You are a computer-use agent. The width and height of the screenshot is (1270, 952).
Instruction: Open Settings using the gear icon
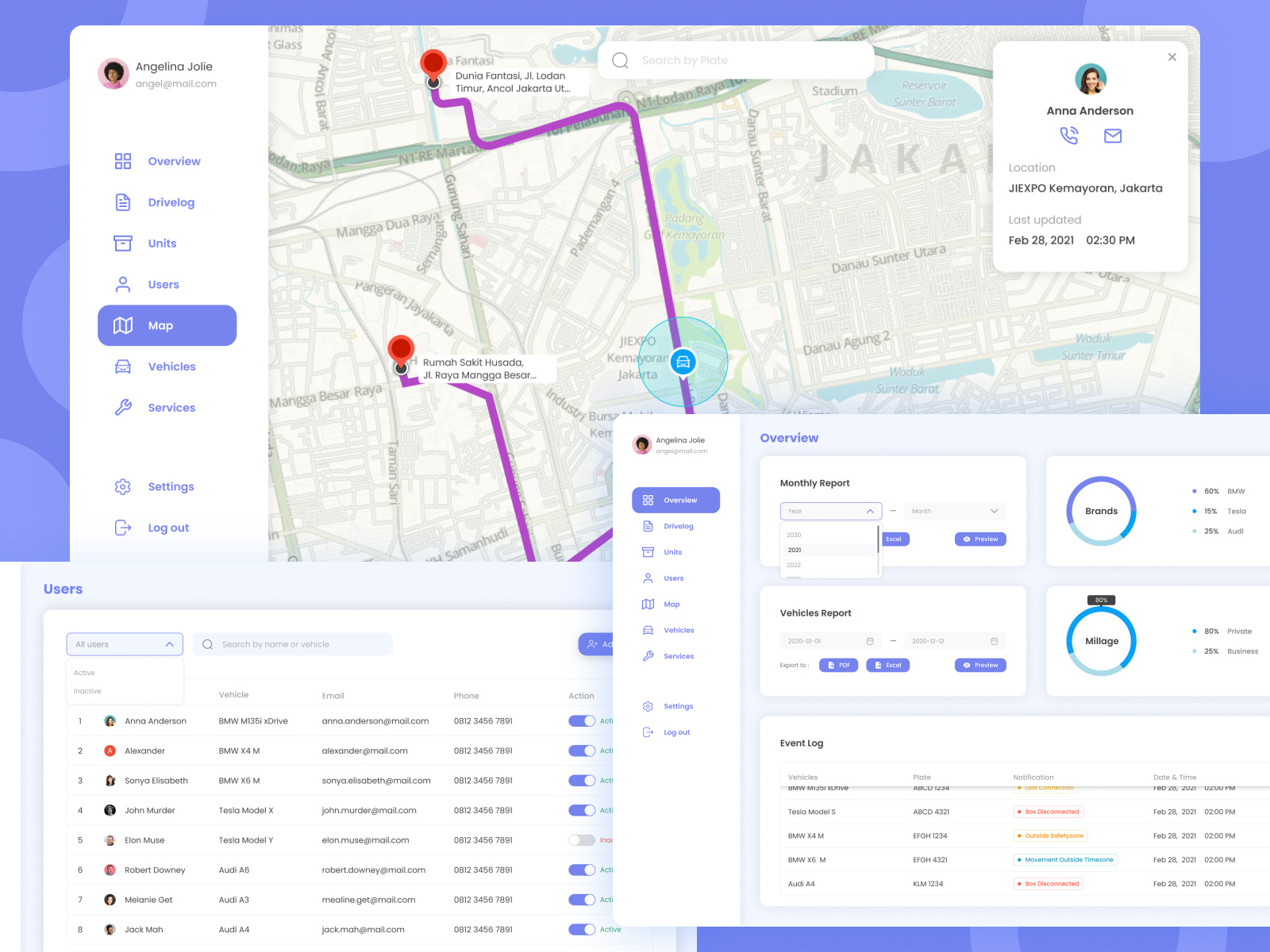[123, 486]
